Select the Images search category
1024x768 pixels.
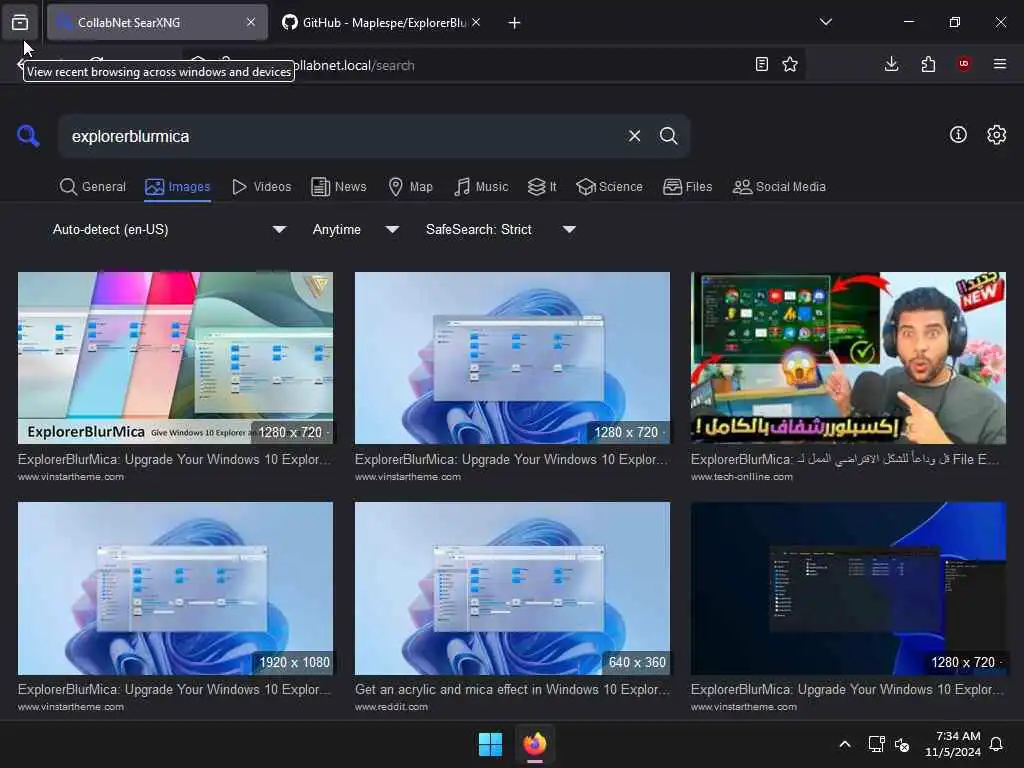pyautogui.click(x=178, y=187)
